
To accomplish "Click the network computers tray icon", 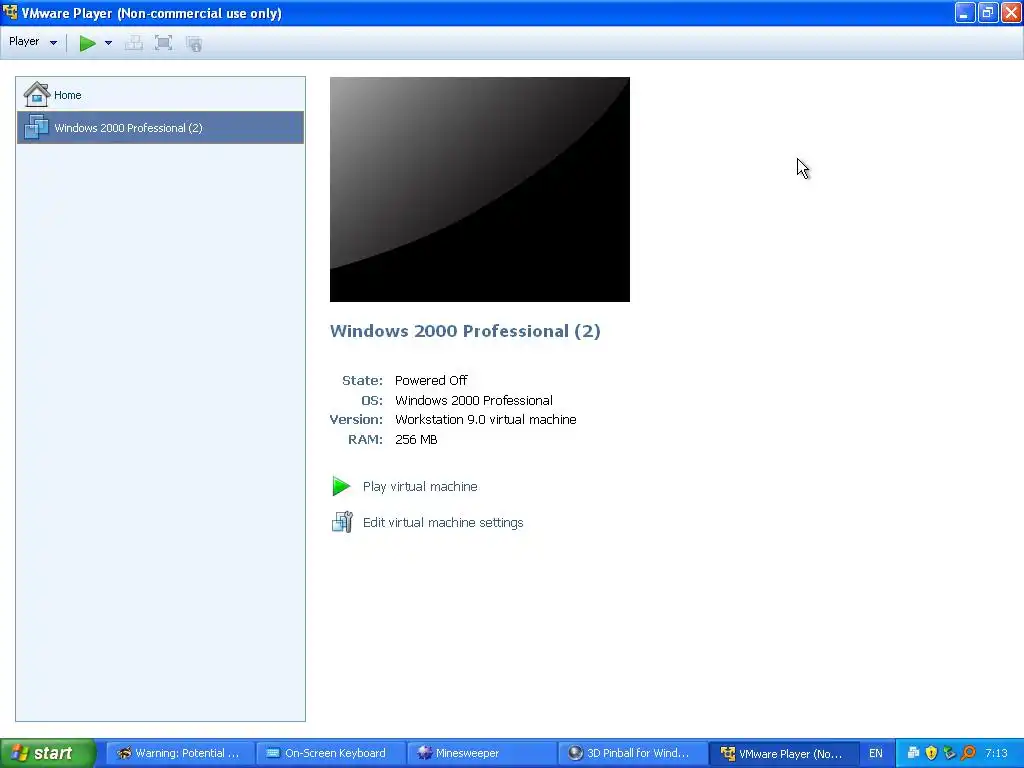I will click(x=914, y=753).
